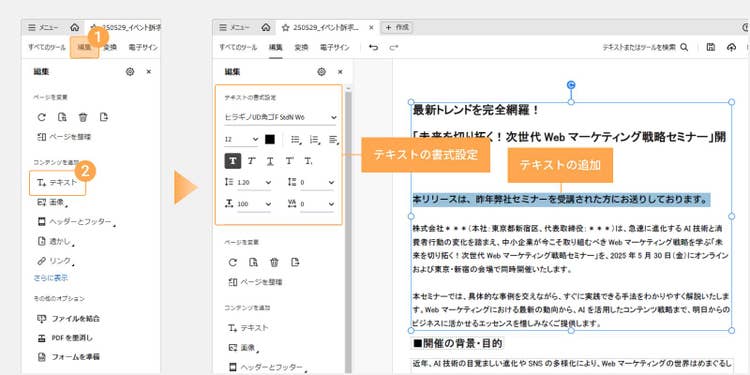Go to home icon in right window
The height and width of the screenshot is (375, 750).
(266, 28)
